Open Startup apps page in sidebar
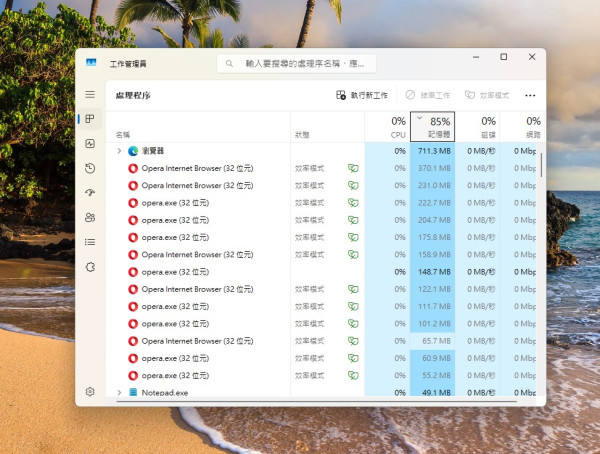This screenshot has height=454, width=600. (90, 193)
